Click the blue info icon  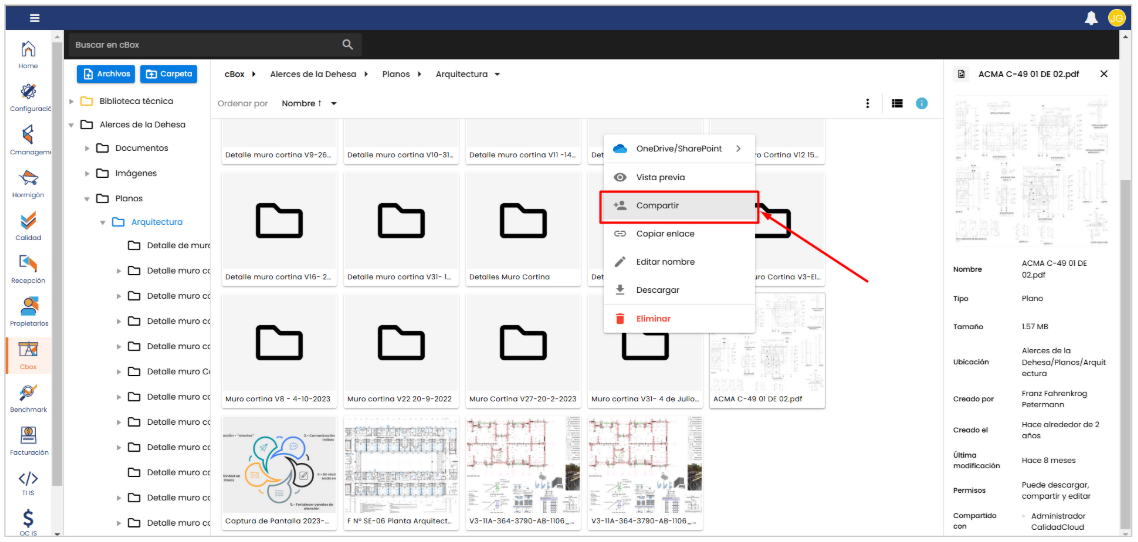point(922,103)
